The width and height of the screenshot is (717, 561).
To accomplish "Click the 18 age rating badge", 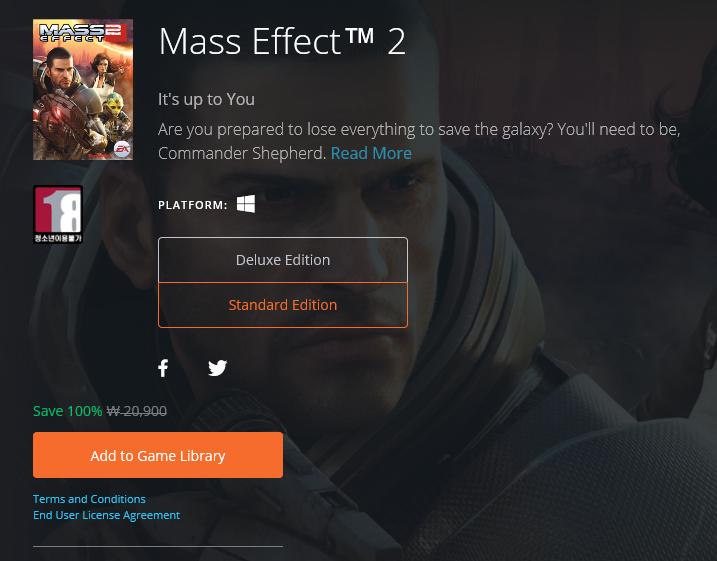I will pyautogui.click(x=58, y=214).
